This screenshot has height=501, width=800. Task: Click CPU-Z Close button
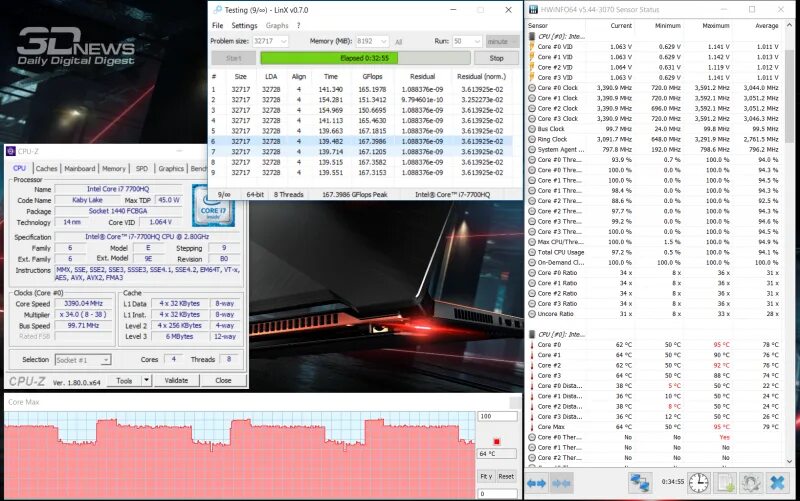[223, 380]
